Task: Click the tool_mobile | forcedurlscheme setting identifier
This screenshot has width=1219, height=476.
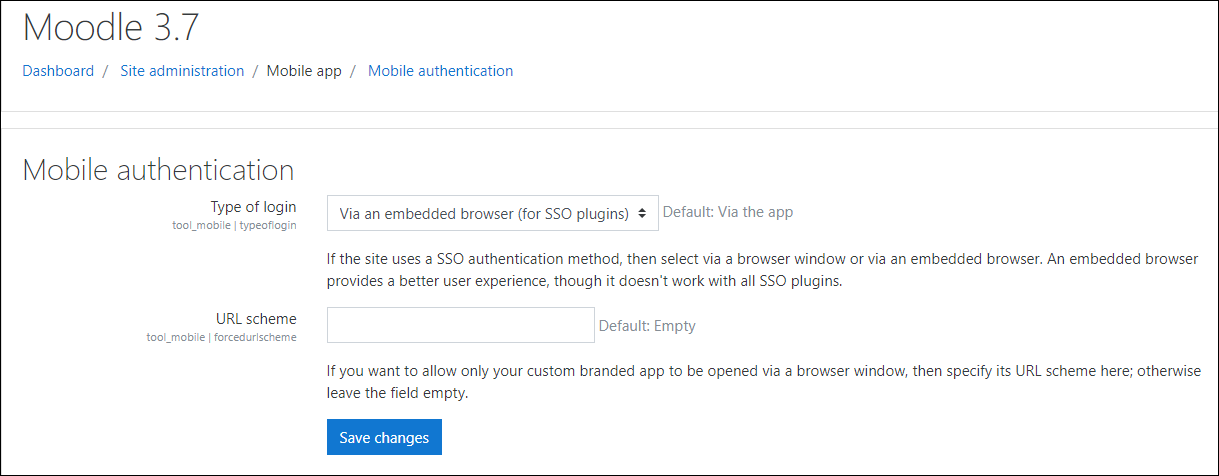Action: tap(221, 338)
